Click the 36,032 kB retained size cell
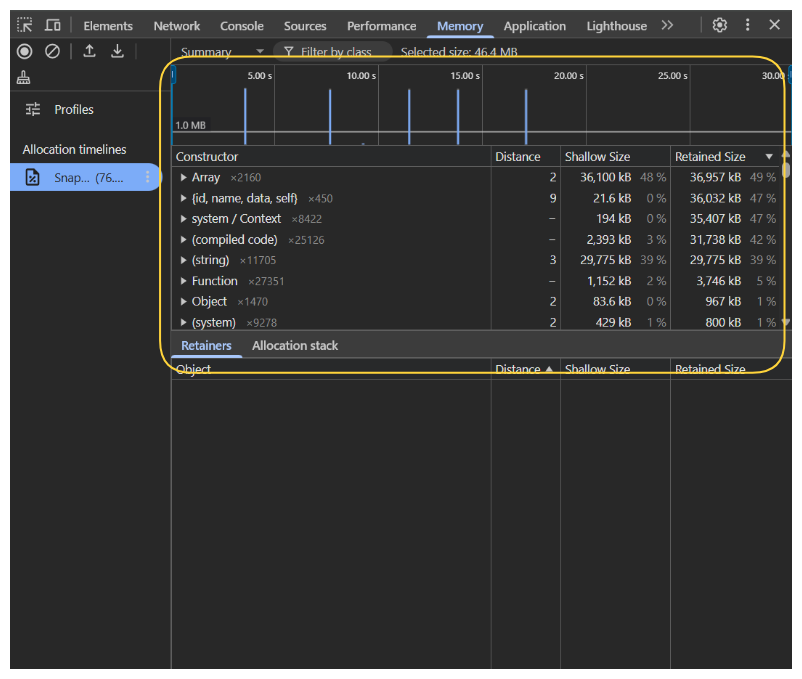Image resolution: width=802 pixels, height=679 pixels. click(715, 198)
